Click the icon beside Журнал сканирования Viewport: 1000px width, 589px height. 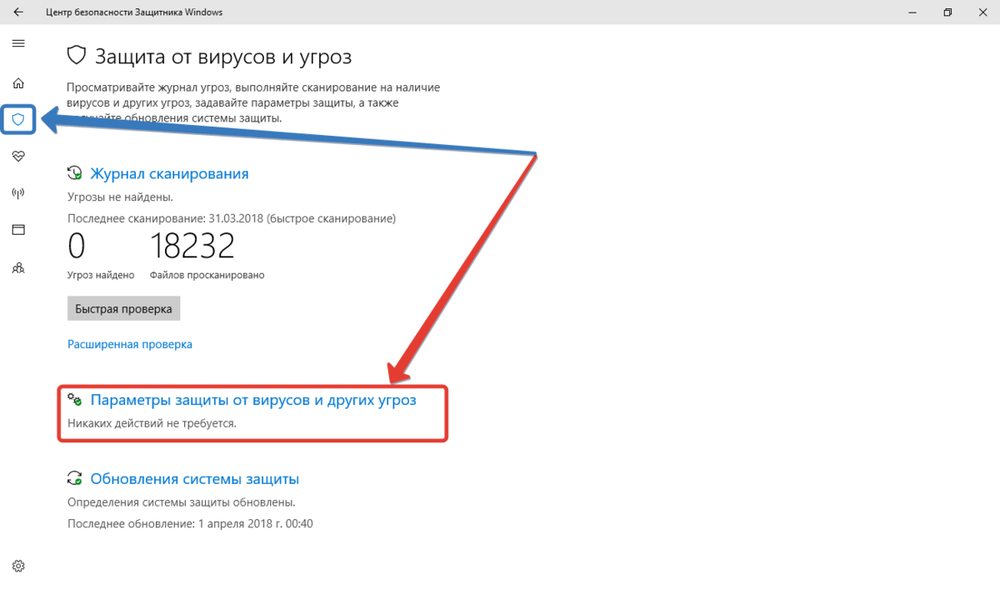pos(75,173)
